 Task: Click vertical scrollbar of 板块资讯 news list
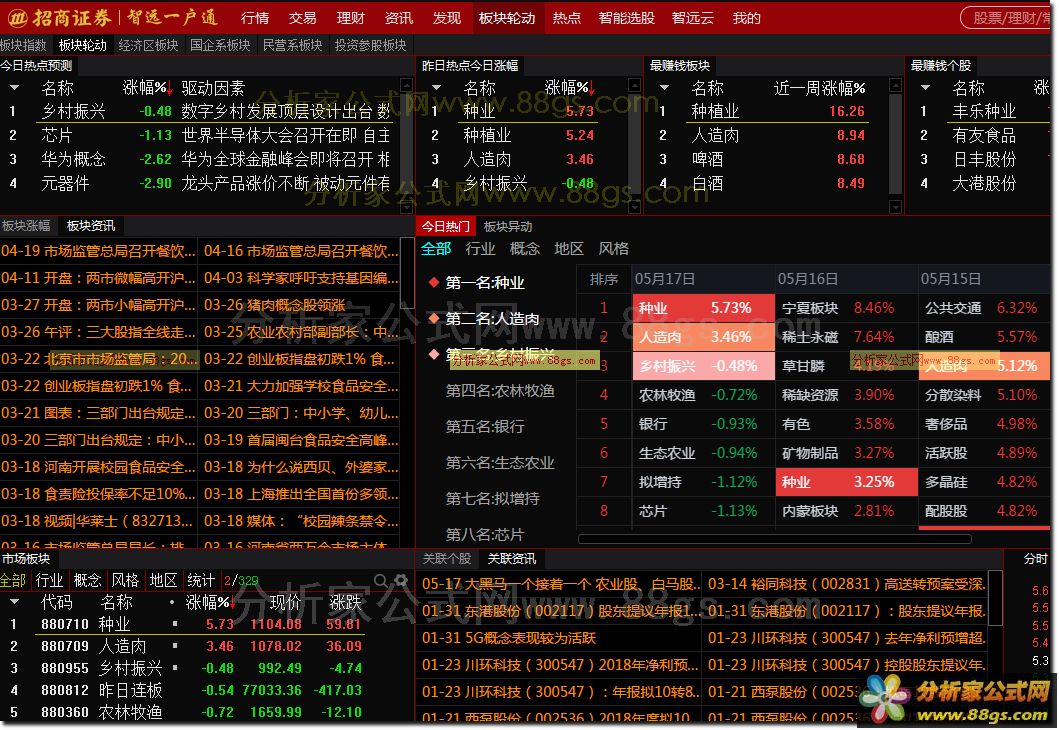(x=407, y=272)
